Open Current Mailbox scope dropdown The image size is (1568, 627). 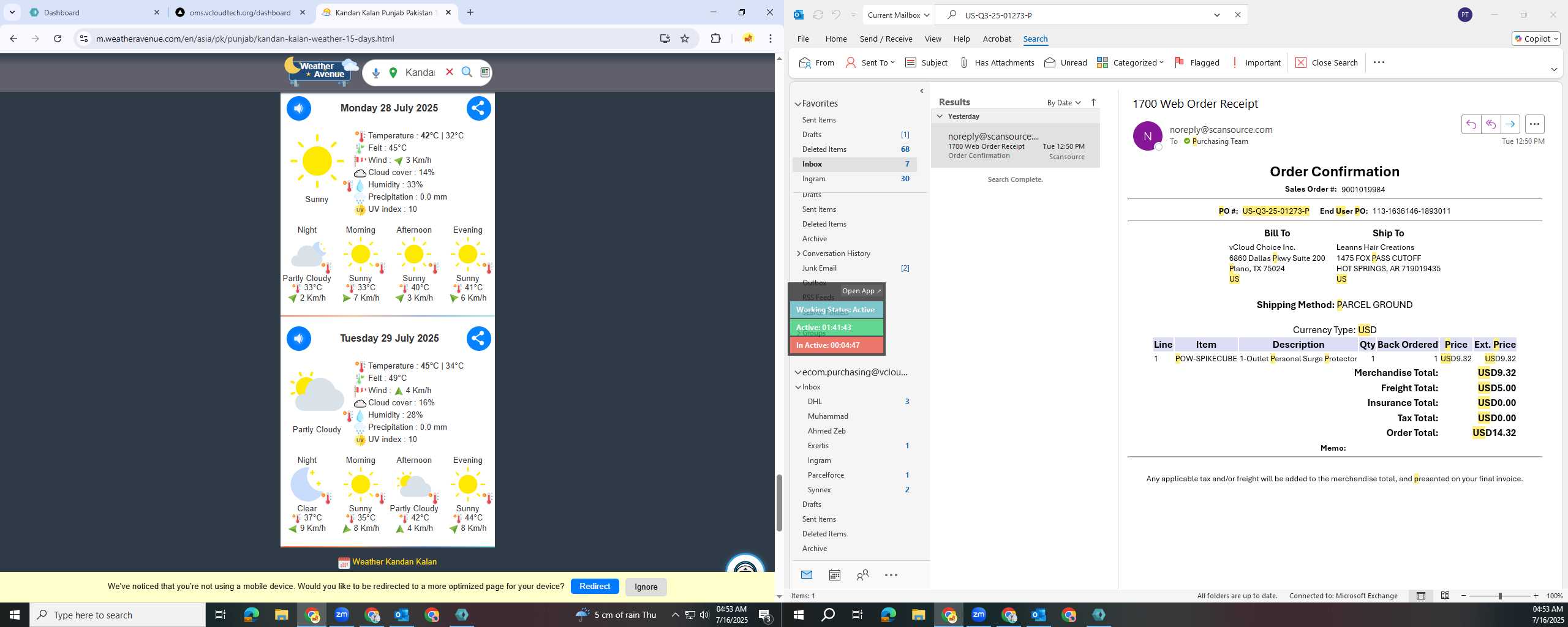[898, 15]
